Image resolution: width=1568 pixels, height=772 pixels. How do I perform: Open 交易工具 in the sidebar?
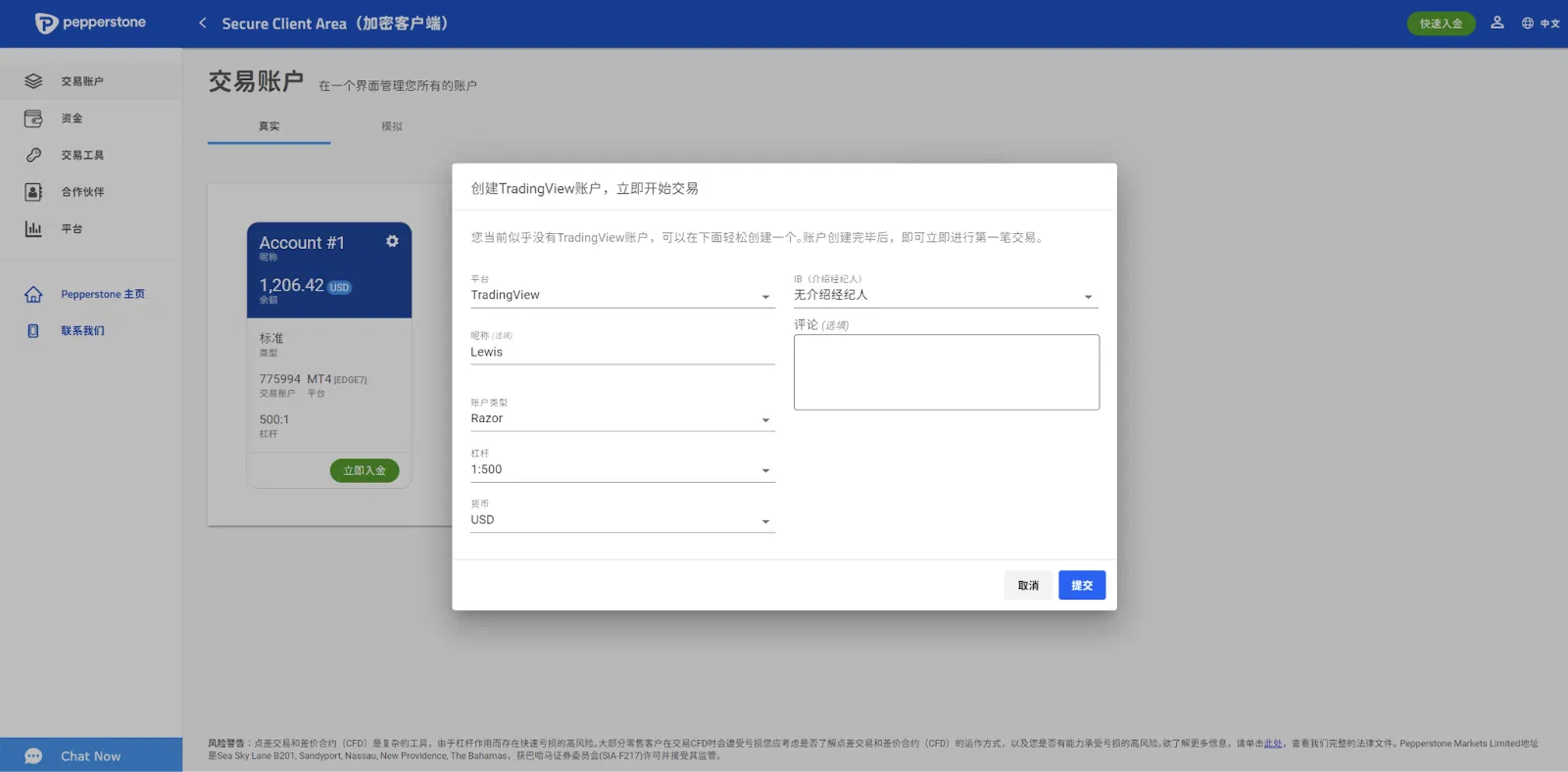click(x=82, y=155)
